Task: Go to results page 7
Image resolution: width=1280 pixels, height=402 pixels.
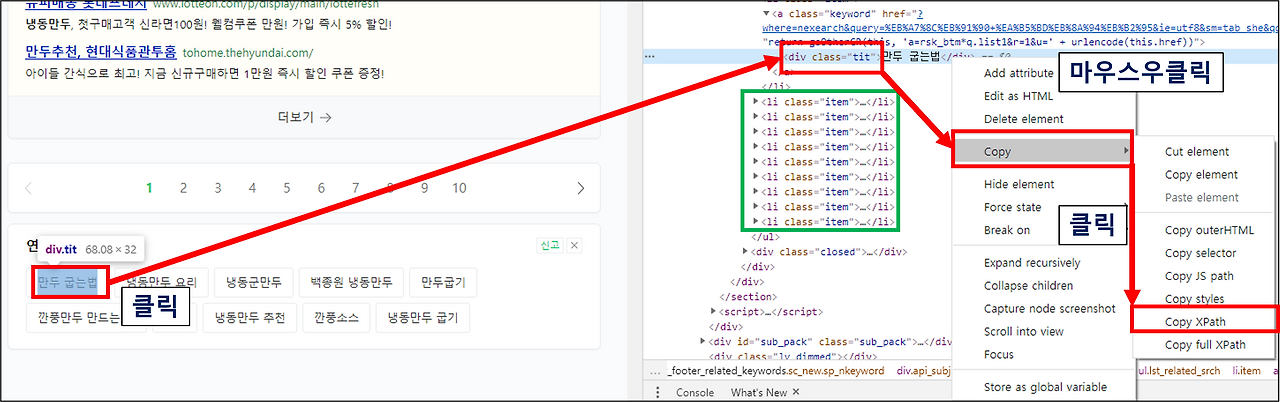Action: tap(356, 188)
